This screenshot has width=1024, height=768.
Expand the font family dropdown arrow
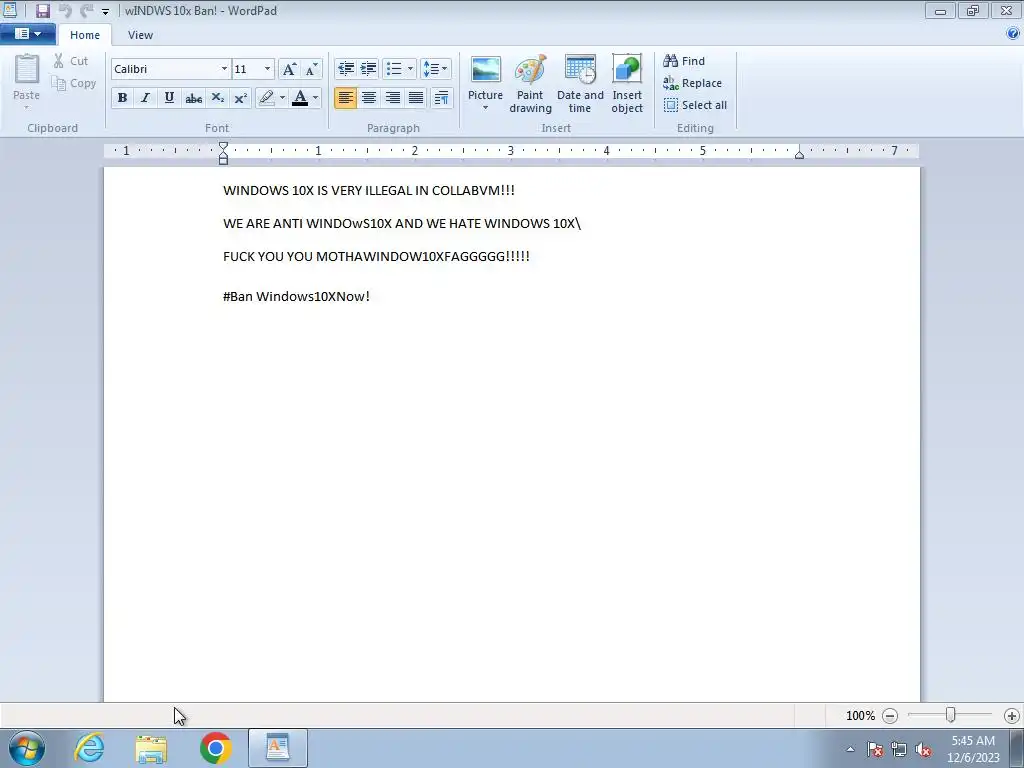(x=224, y=69)
